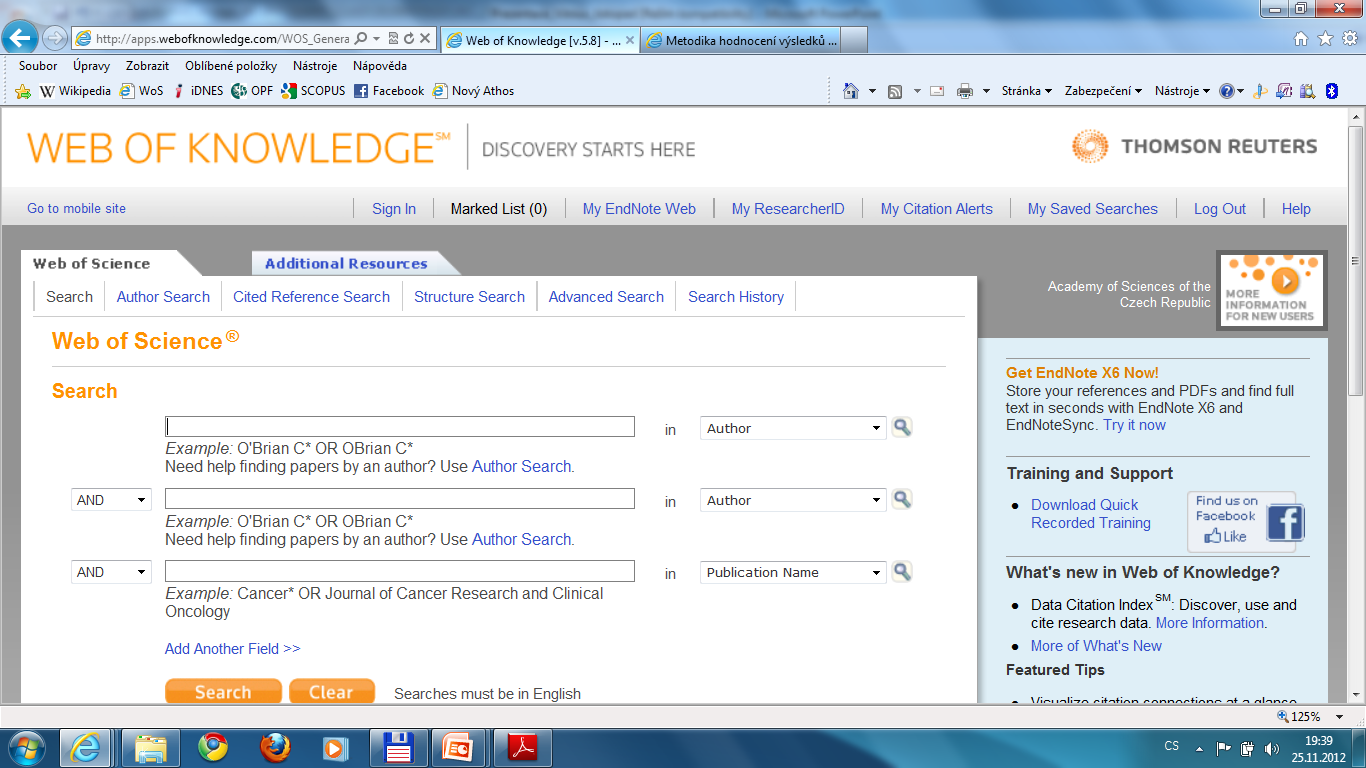Click the Facebook logo in Find us on Facebook
1366x768 pixels.
pos(1285,523)
